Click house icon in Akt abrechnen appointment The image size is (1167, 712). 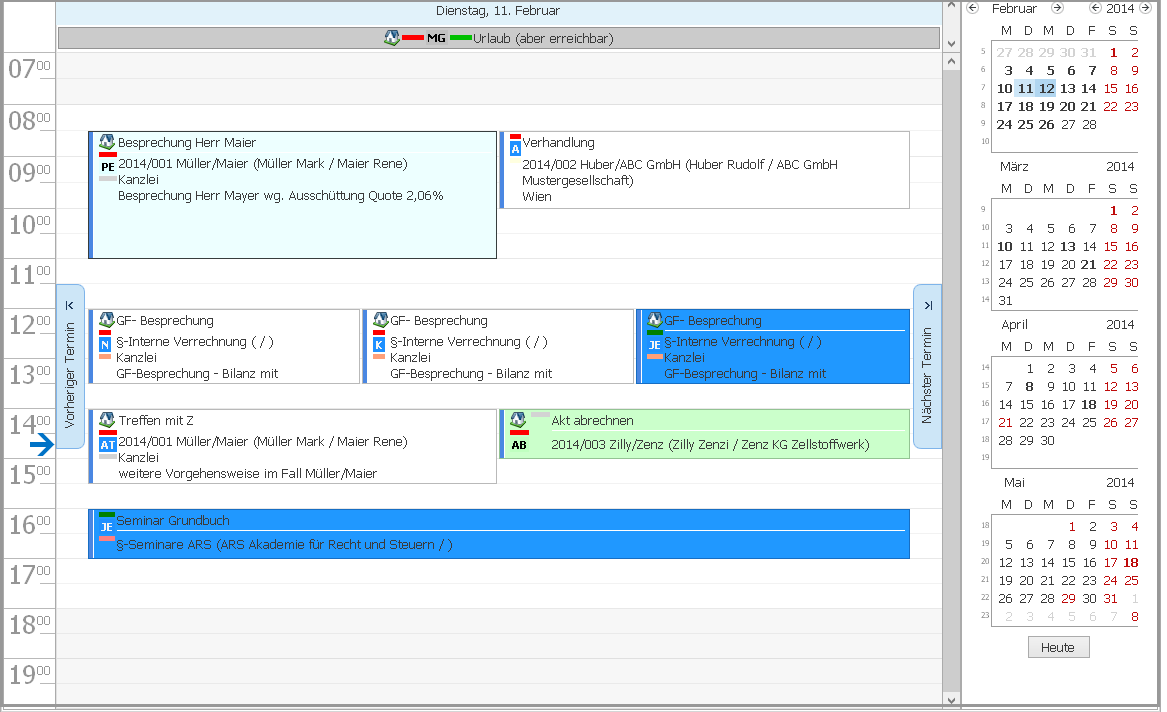point(518,420)
